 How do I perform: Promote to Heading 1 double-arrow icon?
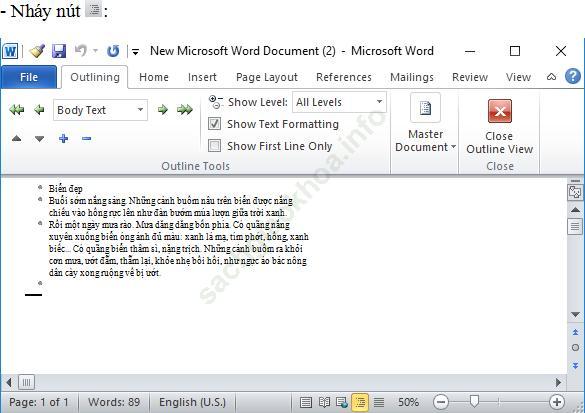pos(17,110)
